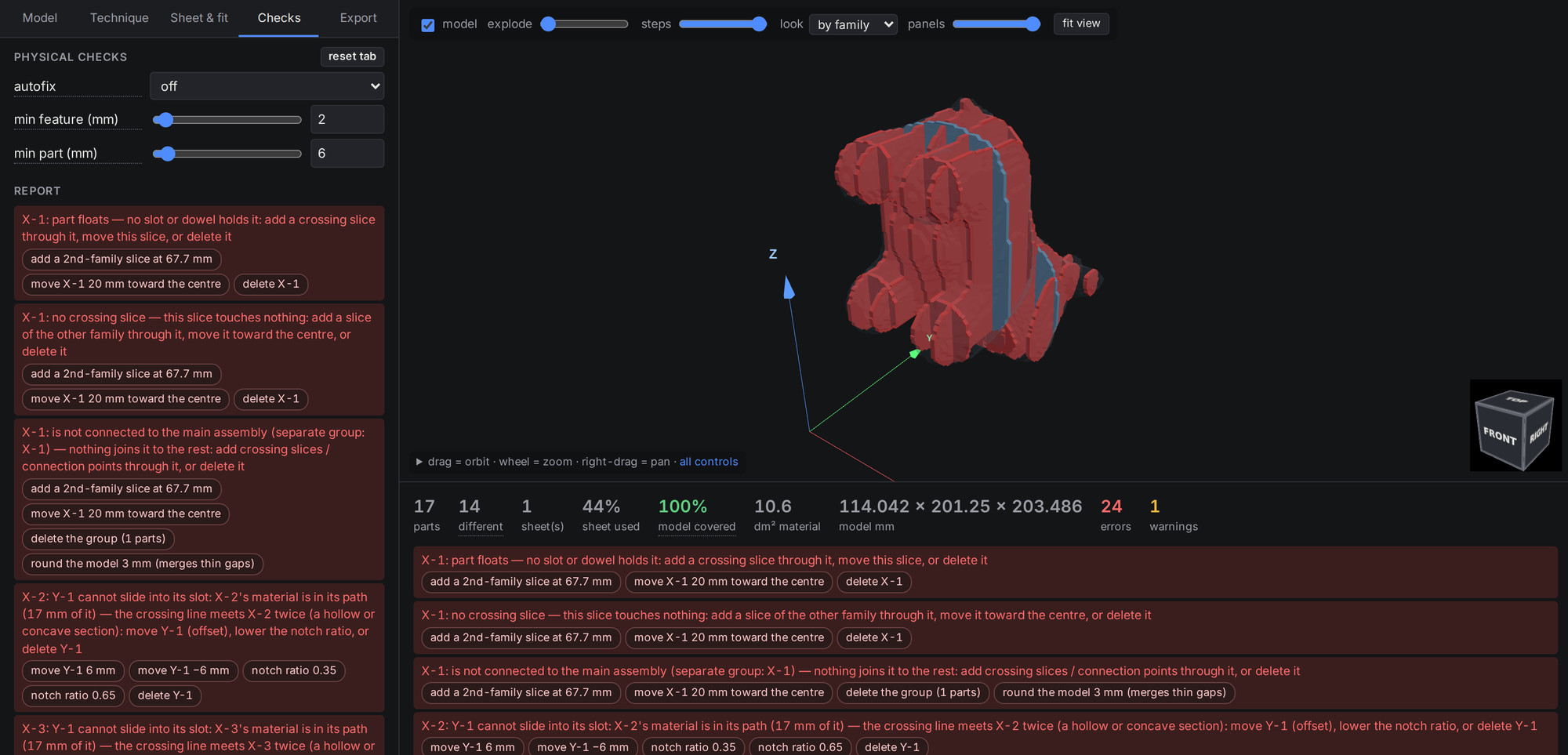Click 'move Y-1 6 mm' in left report

point(73,670)
